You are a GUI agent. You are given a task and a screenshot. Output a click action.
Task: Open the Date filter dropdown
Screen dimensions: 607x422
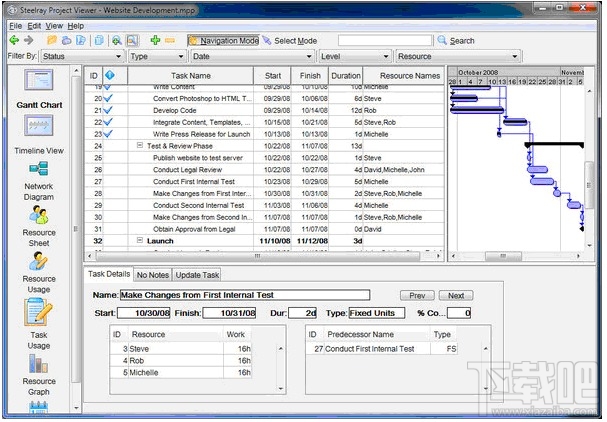(x=253, y=57)
